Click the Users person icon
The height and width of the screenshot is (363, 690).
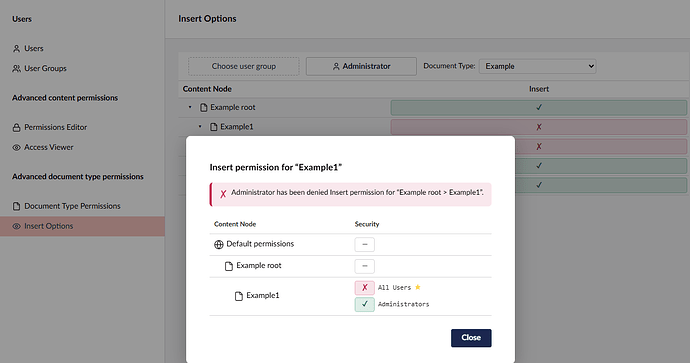(16, 49)
